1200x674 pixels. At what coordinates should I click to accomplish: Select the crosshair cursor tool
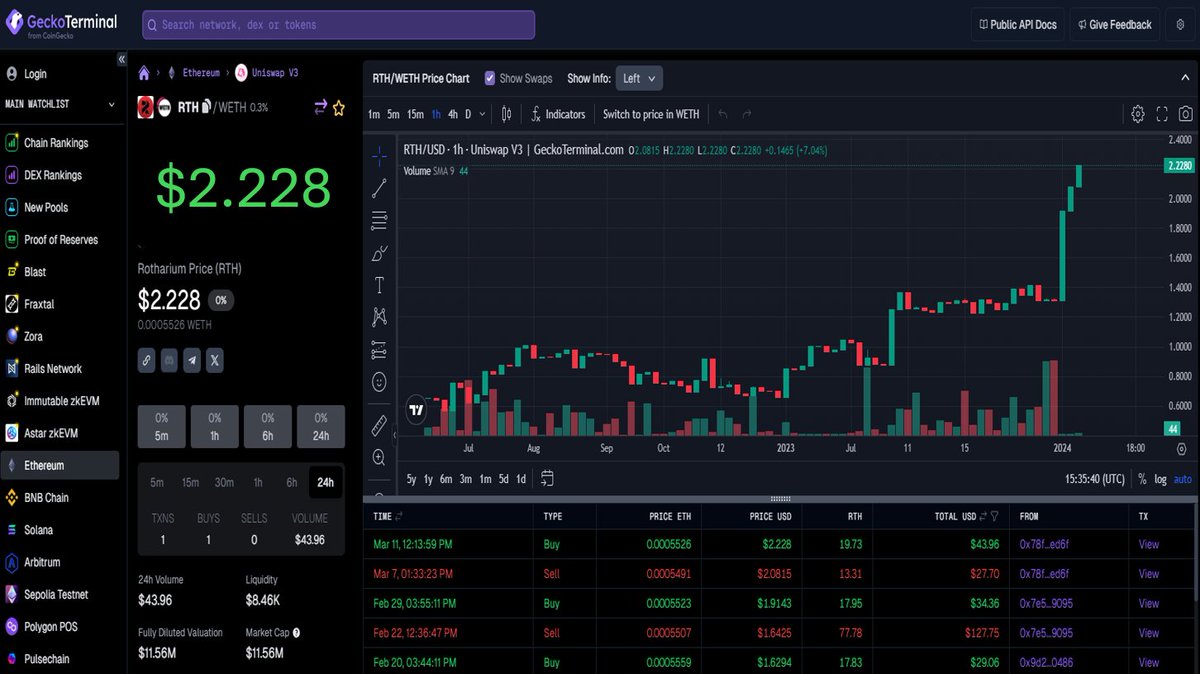380,156
